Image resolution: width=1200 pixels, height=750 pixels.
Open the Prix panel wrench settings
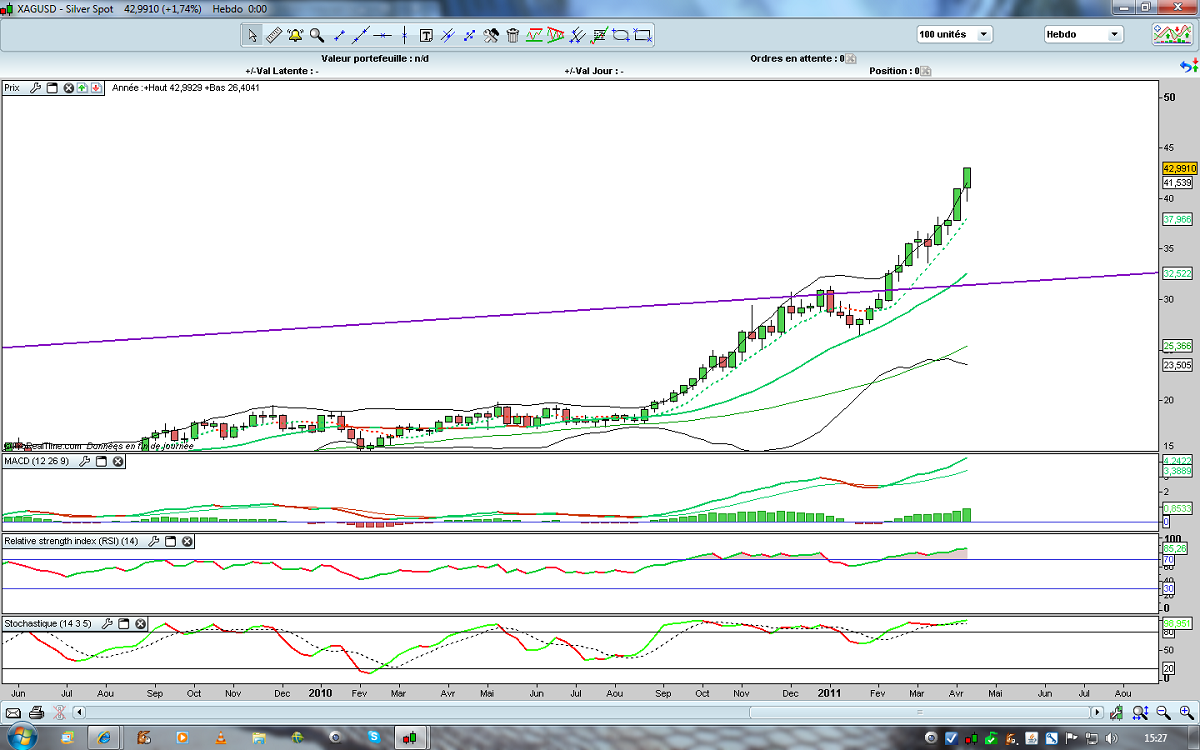(36, 88)
